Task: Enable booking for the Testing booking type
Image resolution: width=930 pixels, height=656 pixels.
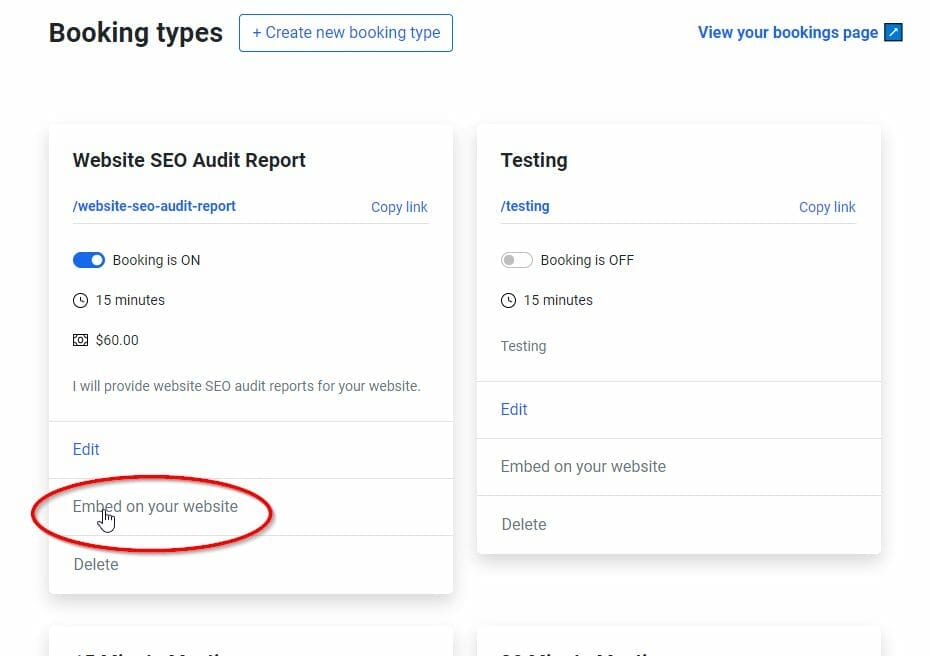Action: point(517,260)
